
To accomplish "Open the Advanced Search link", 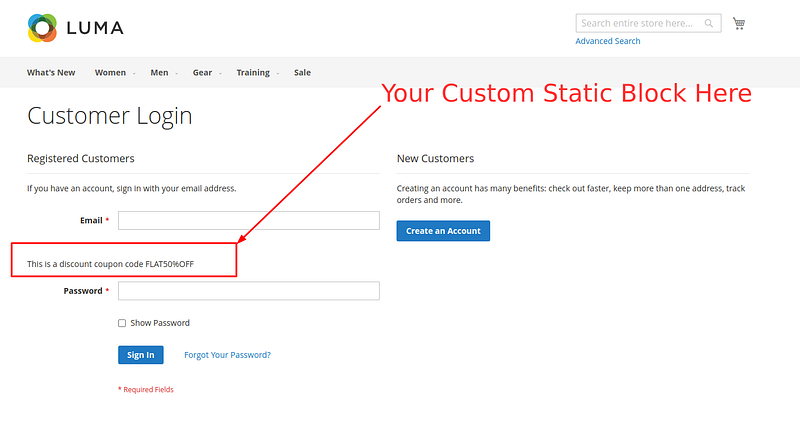I will [x=608, y=41].
